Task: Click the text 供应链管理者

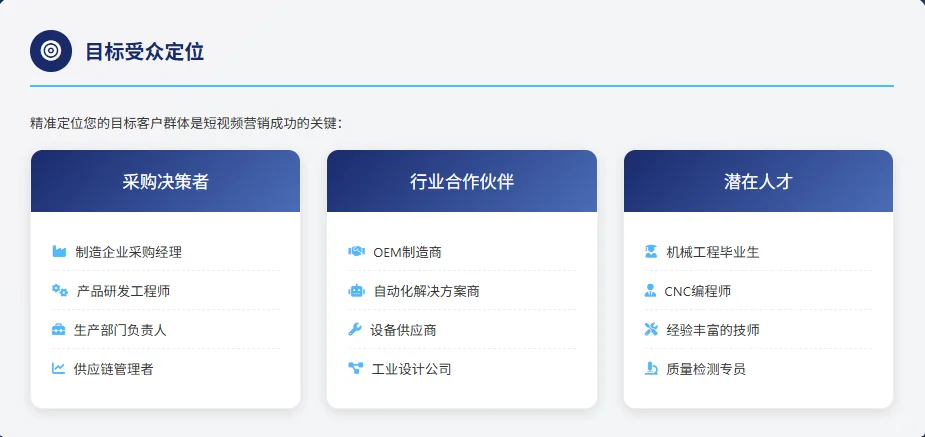Action: [114, 369]
